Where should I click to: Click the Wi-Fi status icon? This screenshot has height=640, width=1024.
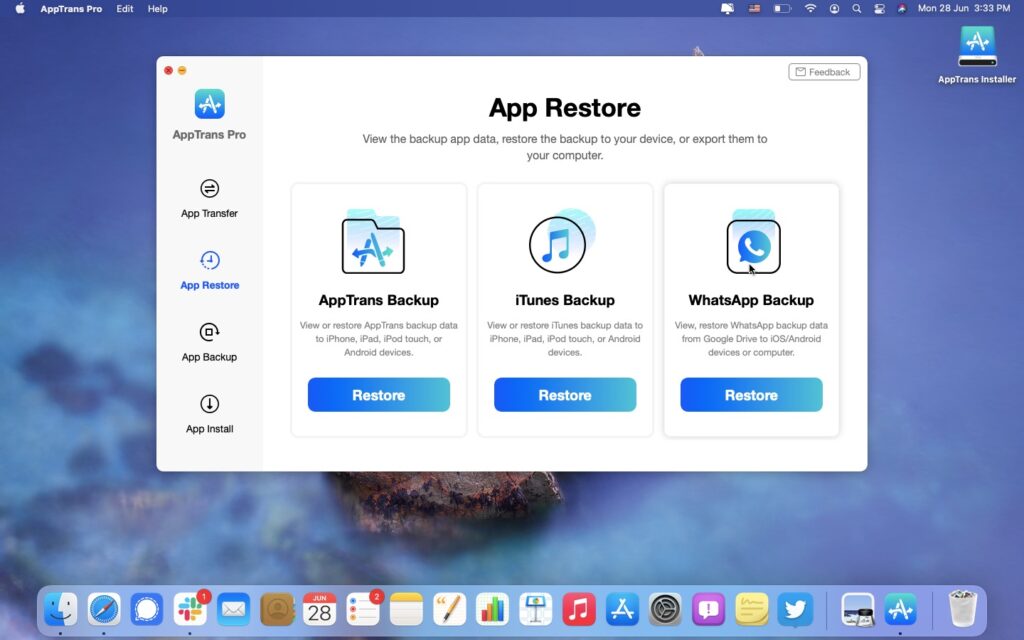tap(810, 9)
